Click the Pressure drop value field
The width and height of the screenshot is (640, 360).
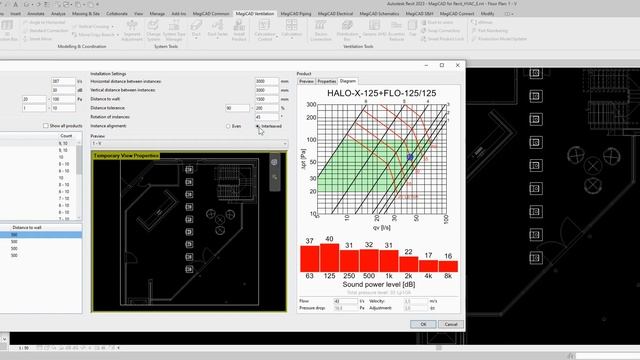pyautogui.click(x=345, y=308)
